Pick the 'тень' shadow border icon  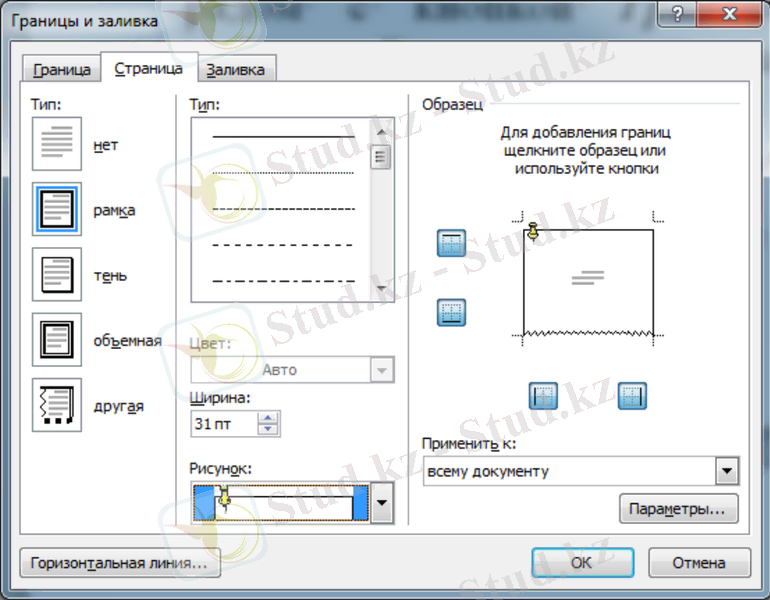pyautogui.click(x=57, y=274)
